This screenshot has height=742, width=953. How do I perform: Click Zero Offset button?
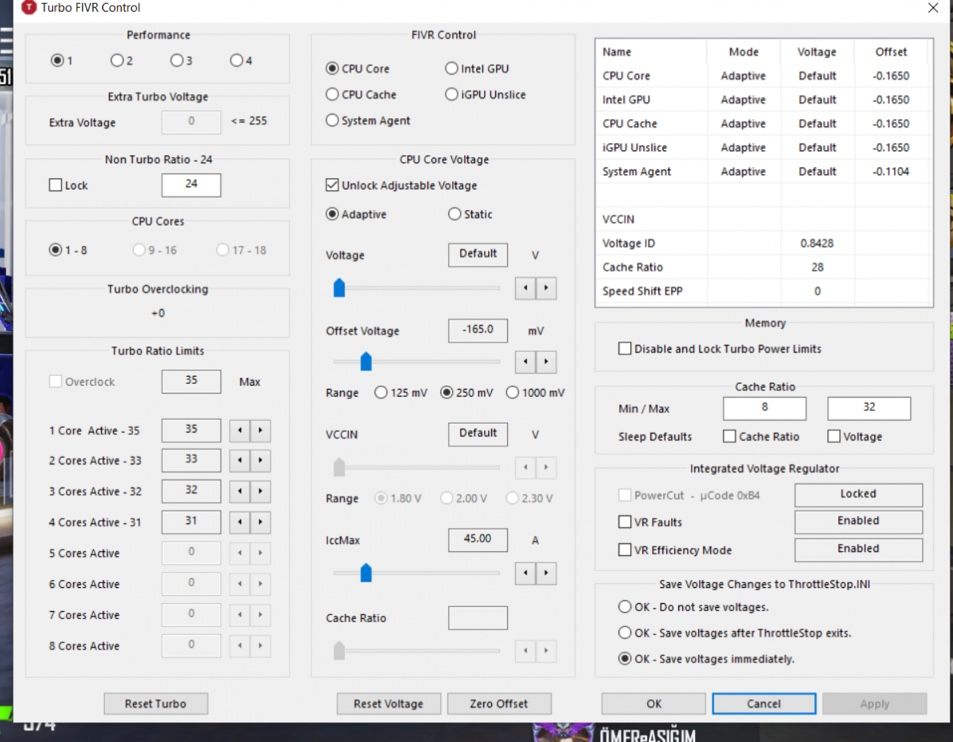[499, 704]
